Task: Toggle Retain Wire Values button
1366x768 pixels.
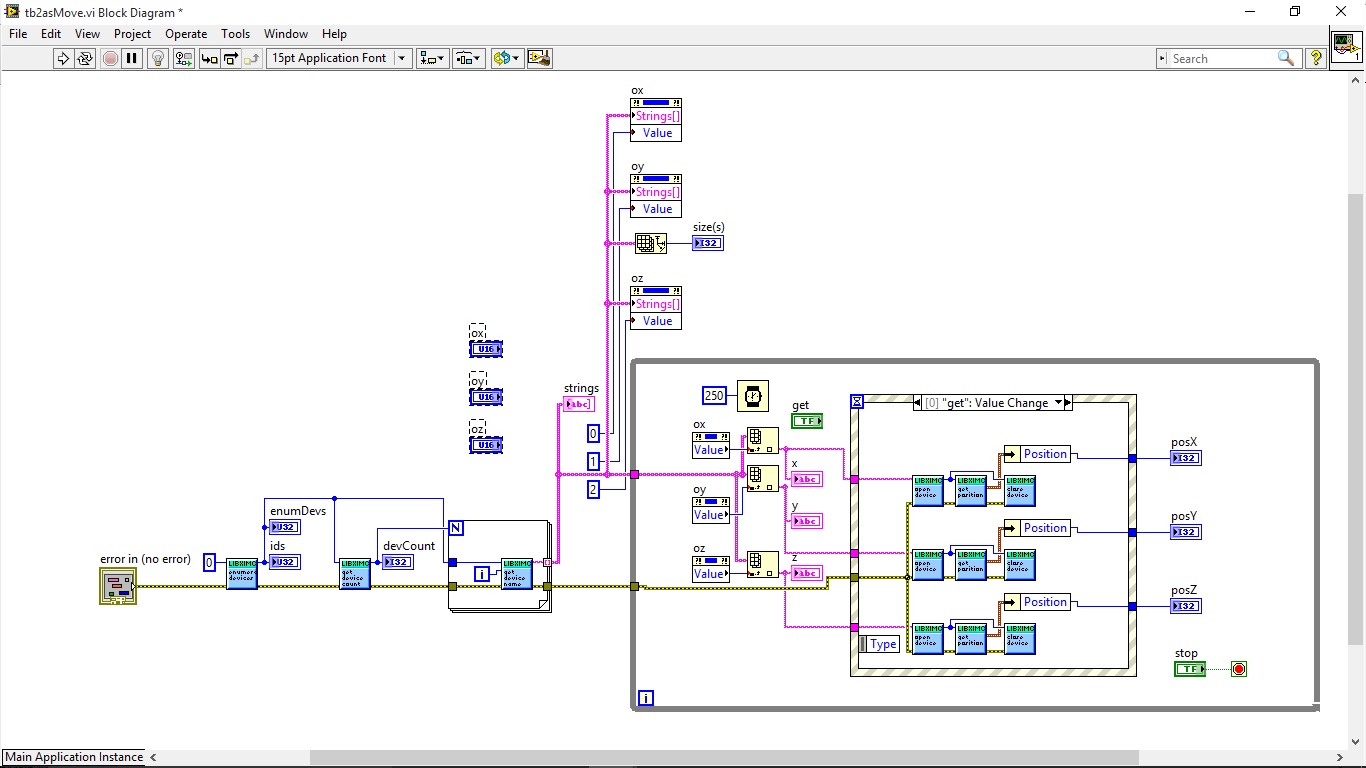Action: (184, 59)
